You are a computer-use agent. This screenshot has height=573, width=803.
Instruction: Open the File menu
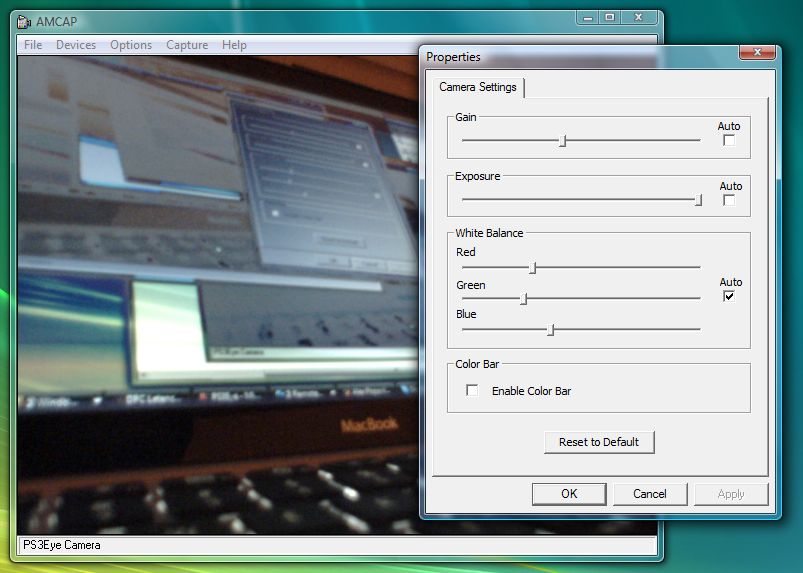coord(33,45)
